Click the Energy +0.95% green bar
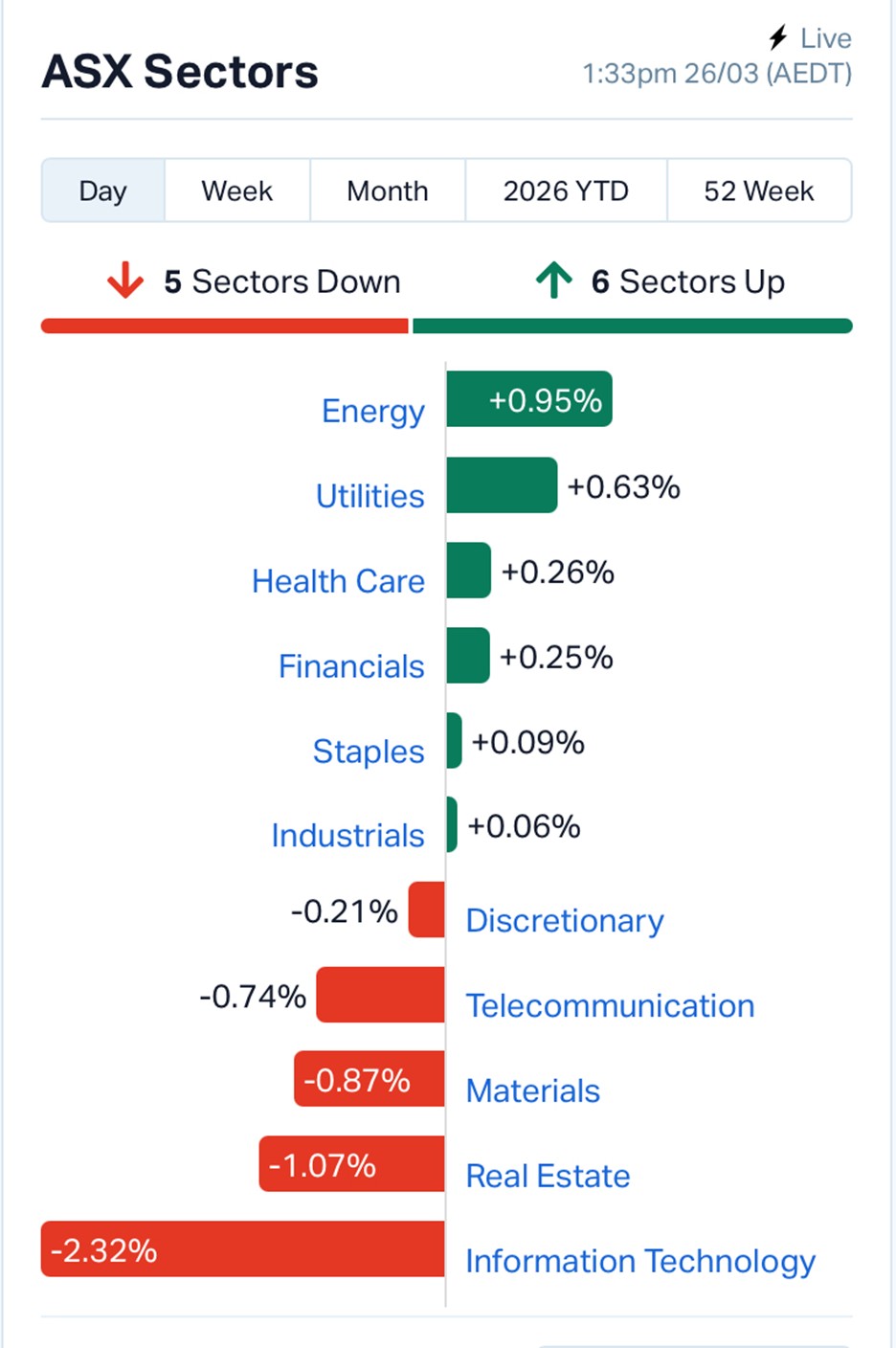This screenshot has height=1348, width=896. pyautogui.click(x=528, y=399)
